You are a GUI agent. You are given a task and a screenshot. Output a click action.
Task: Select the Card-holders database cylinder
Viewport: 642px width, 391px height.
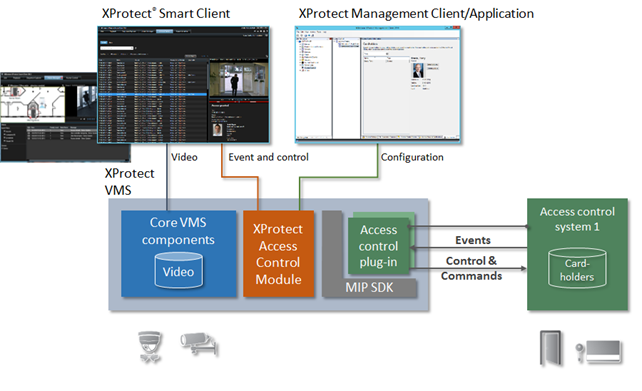coord(577,268)
